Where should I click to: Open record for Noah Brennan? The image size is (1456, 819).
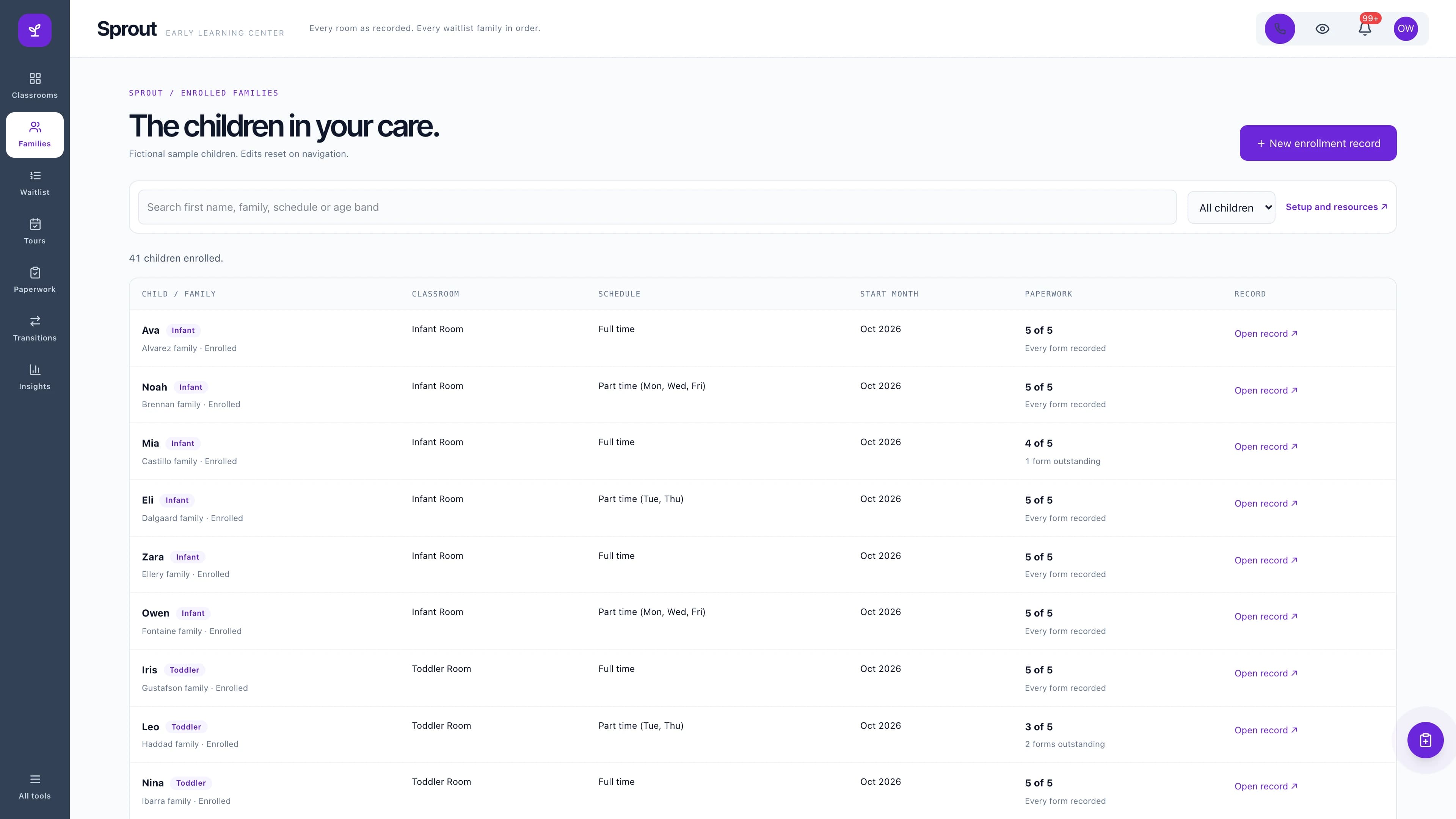(x=1266, y=391)
